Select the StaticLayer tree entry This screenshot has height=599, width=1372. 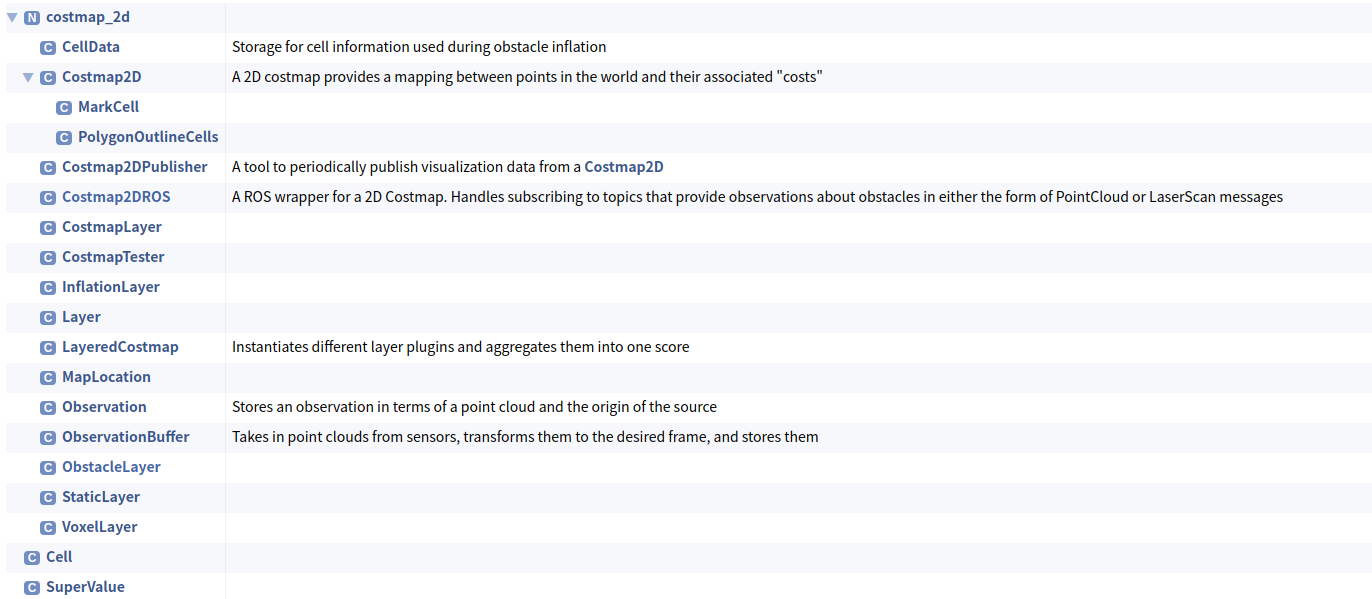101,497
